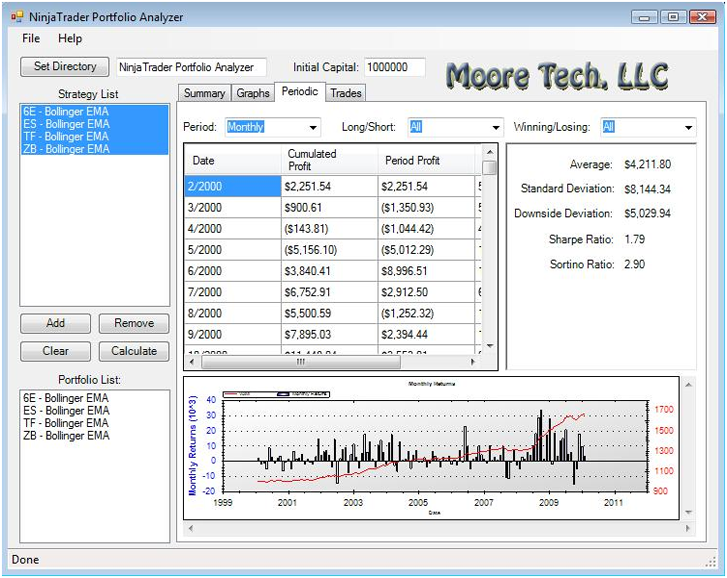Select TF - Bollinger EMA in Portfolio List
This screenshot has width=727, height=578.
(x=95, y=423)
